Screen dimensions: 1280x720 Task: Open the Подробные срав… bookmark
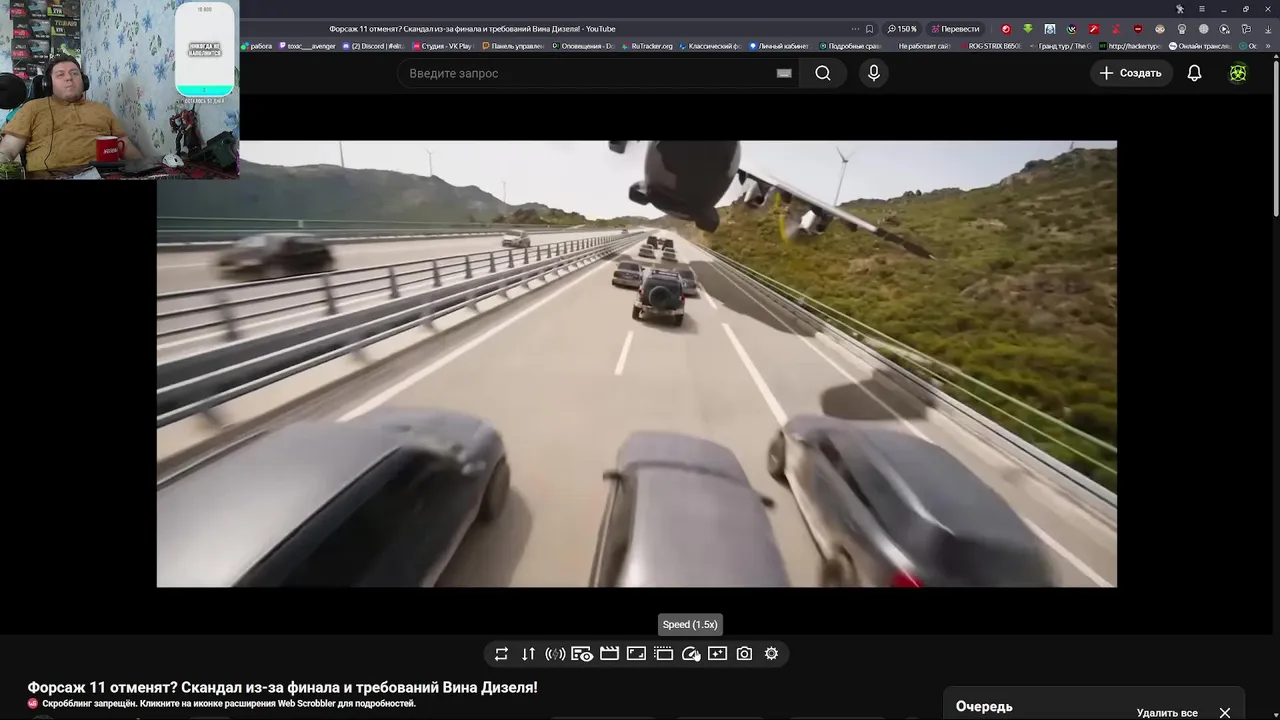click(850, 46)
